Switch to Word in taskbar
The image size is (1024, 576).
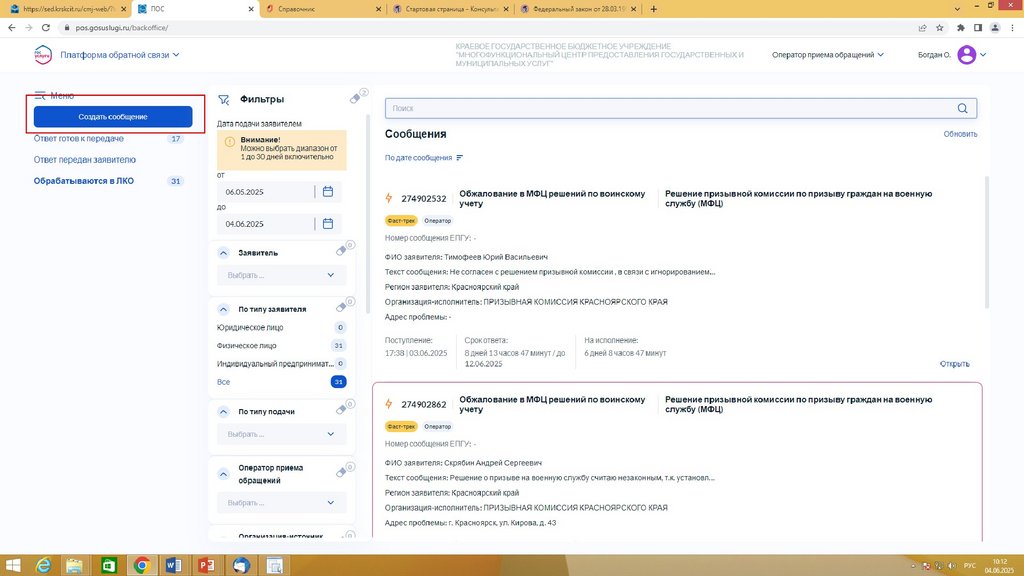(174, 565)
